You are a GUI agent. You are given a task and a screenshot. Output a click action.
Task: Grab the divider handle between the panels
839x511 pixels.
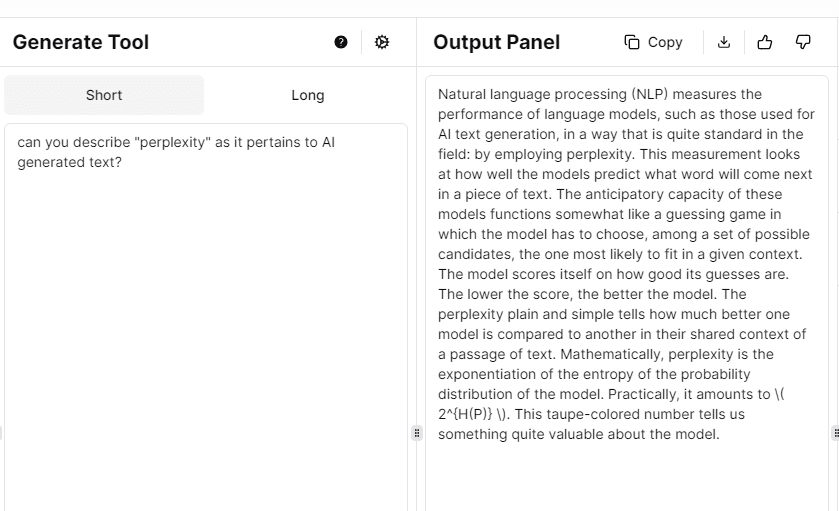point(417,433)
